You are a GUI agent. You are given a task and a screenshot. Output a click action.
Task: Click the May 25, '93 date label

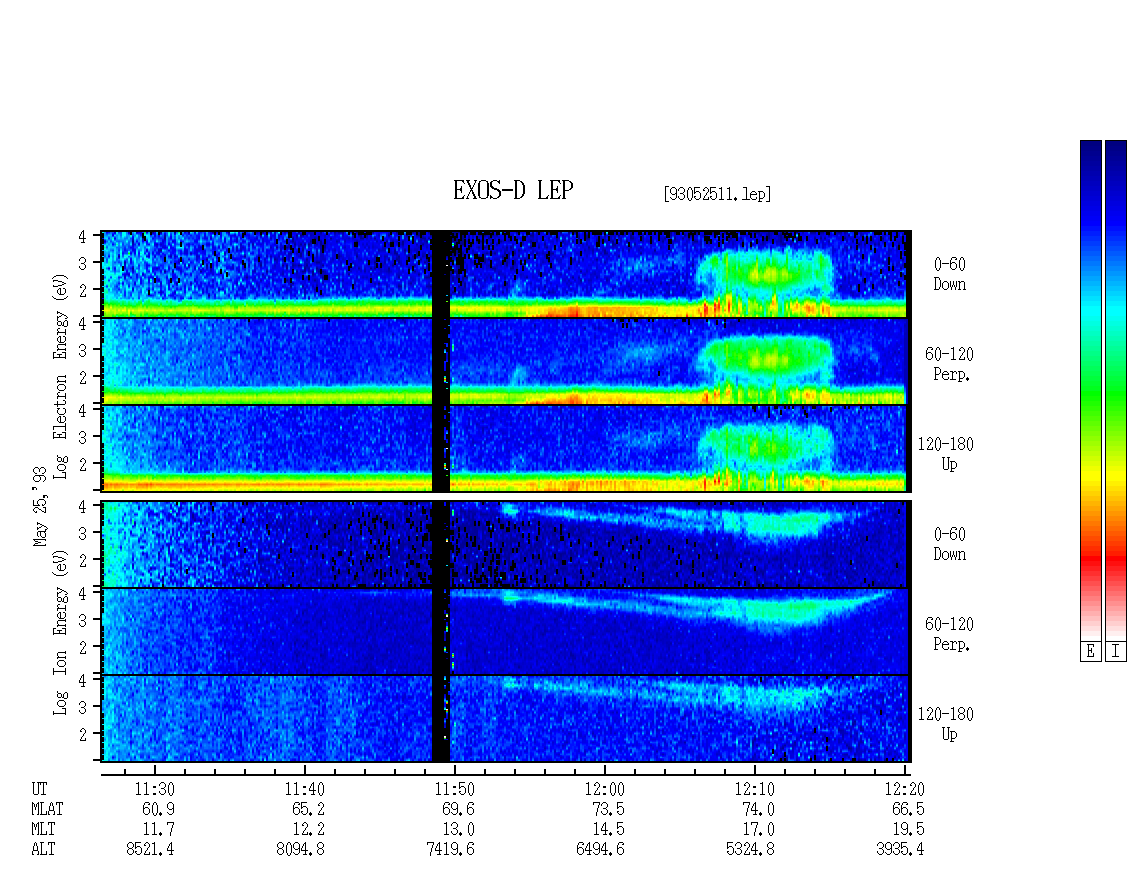(40, 507)
